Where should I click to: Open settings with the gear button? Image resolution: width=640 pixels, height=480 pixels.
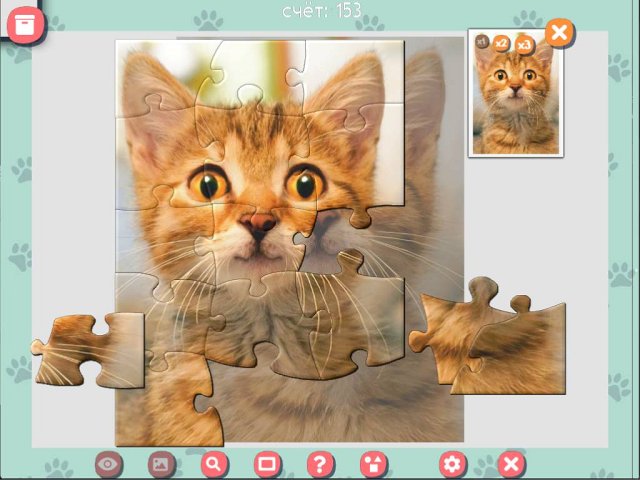point(453,464)
